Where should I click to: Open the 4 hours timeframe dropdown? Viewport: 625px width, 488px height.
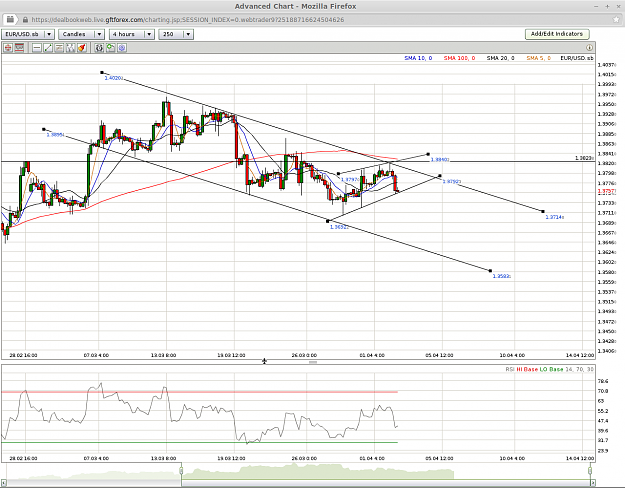click(132, 34)
